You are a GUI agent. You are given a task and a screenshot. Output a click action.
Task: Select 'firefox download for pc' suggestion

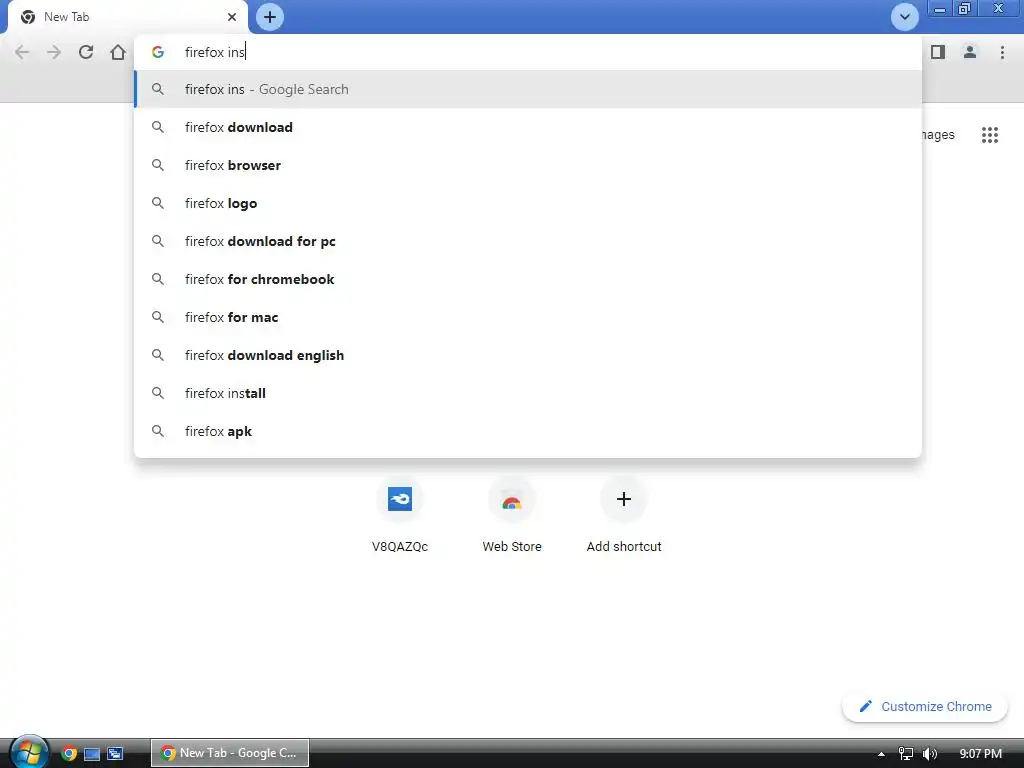pos(528,241)
